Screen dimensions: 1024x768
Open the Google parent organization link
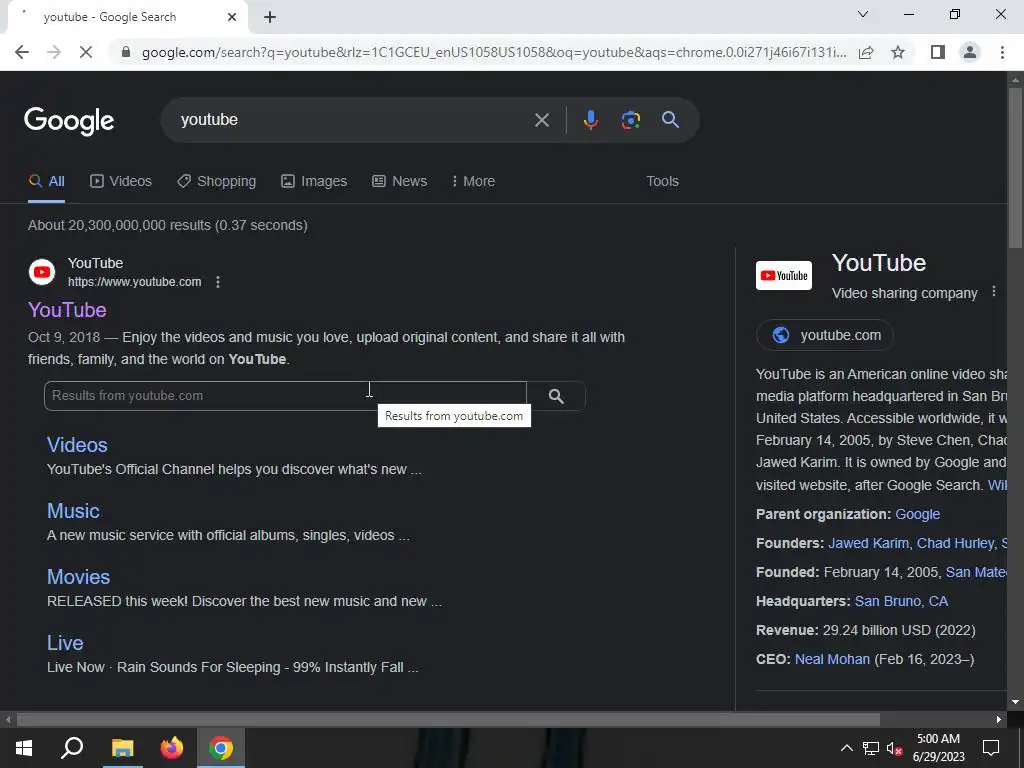click(918, 514)
